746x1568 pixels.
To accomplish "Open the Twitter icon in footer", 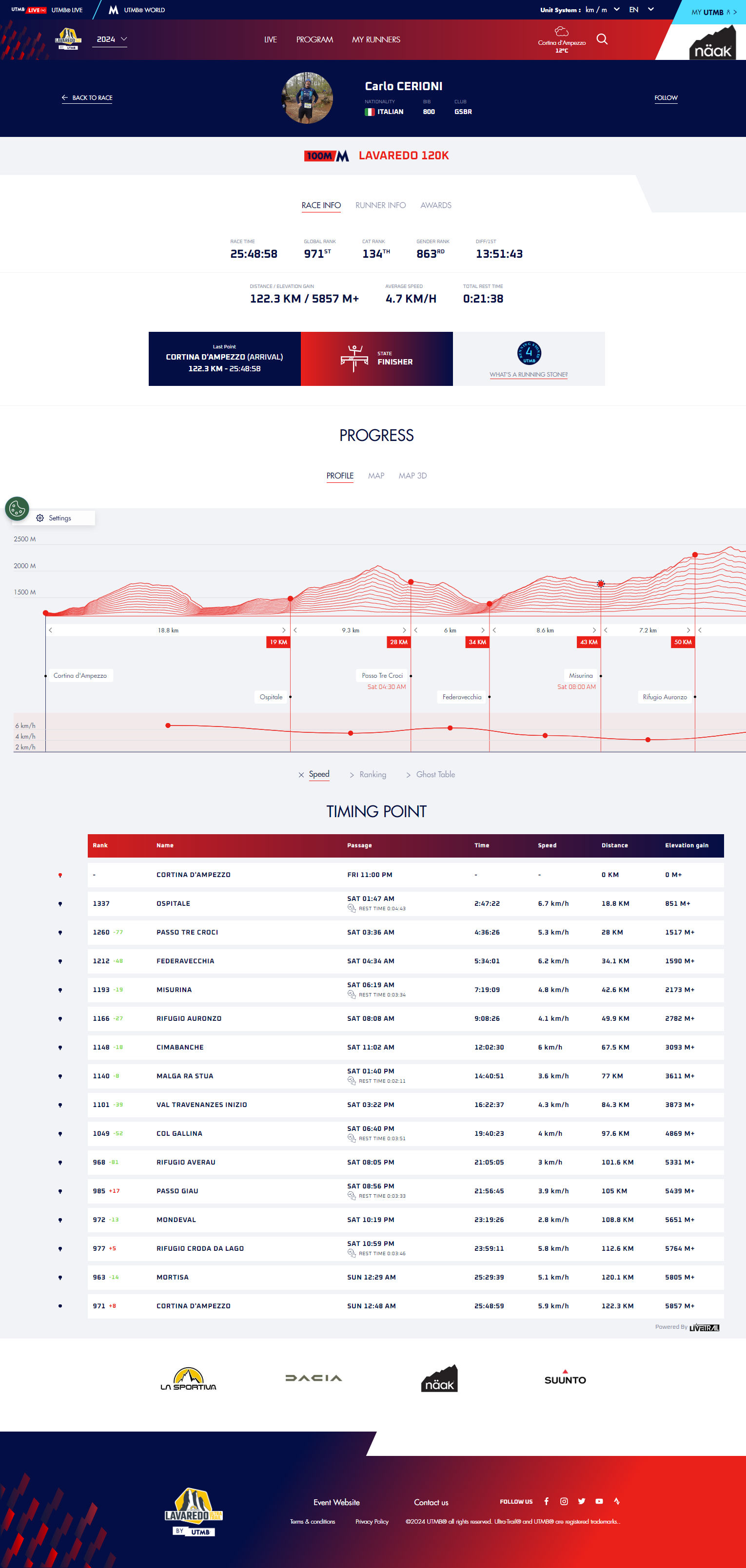I will (x=582, y=1501).
